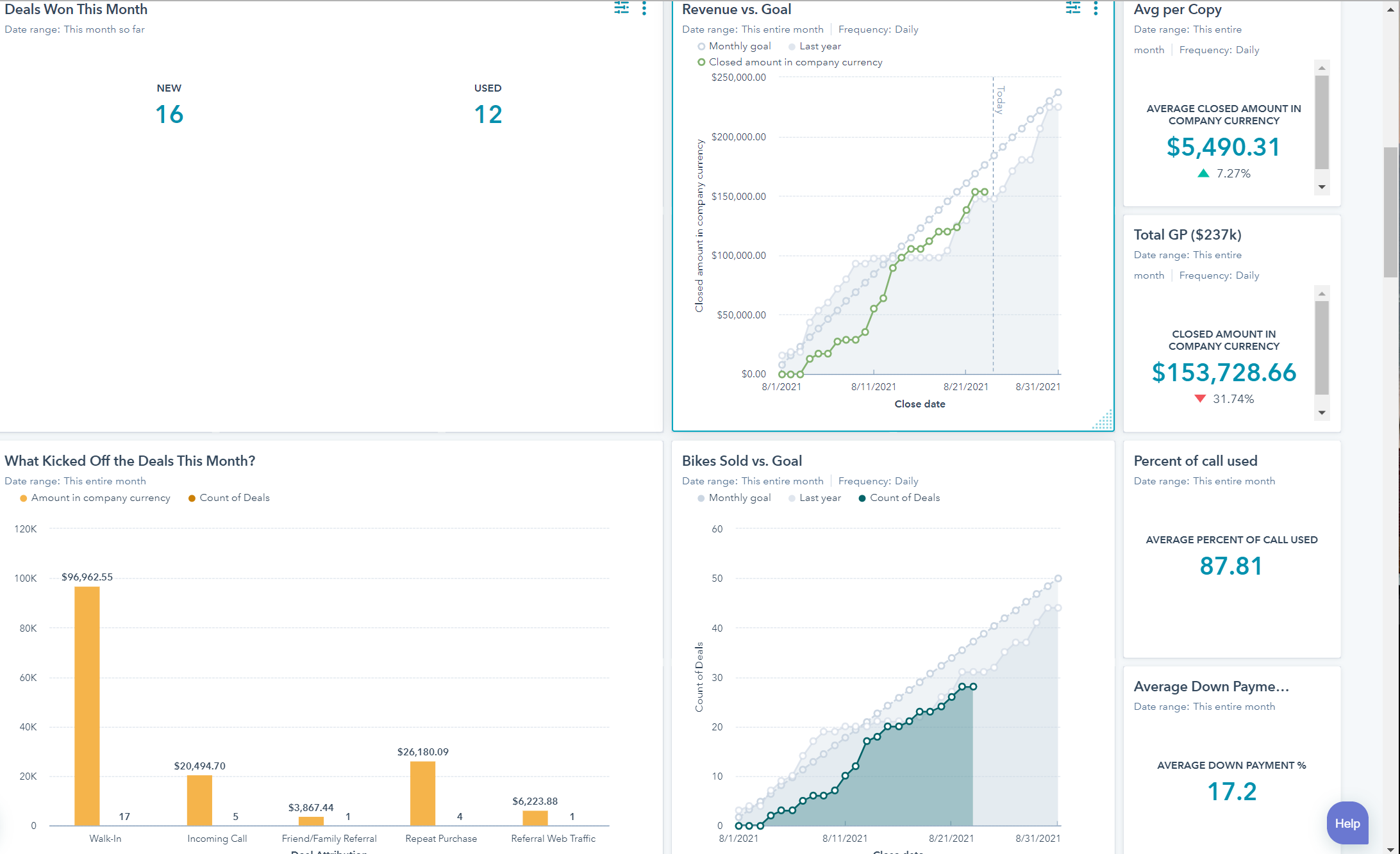
Task: Click the Walk-In axis label
Action: click(105, 839)
